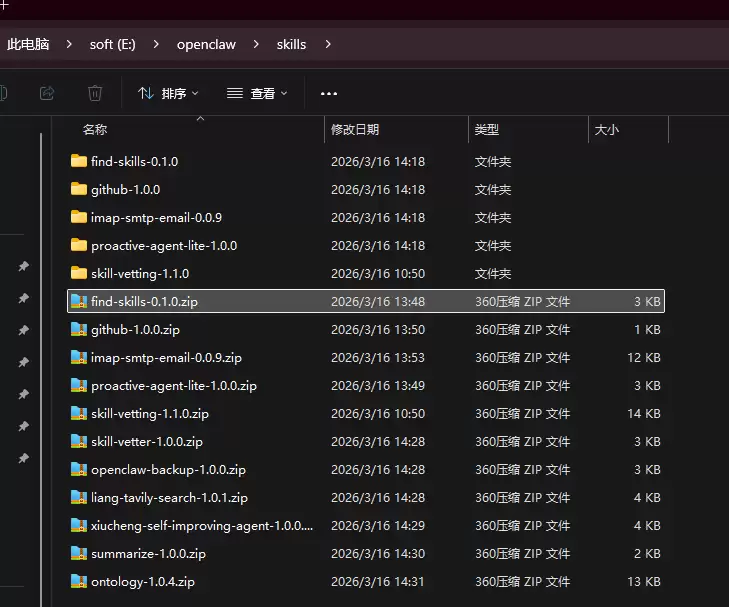729x607 pixels.
Task: Click the 1 KB size of github zip
Action: [647, 330]
